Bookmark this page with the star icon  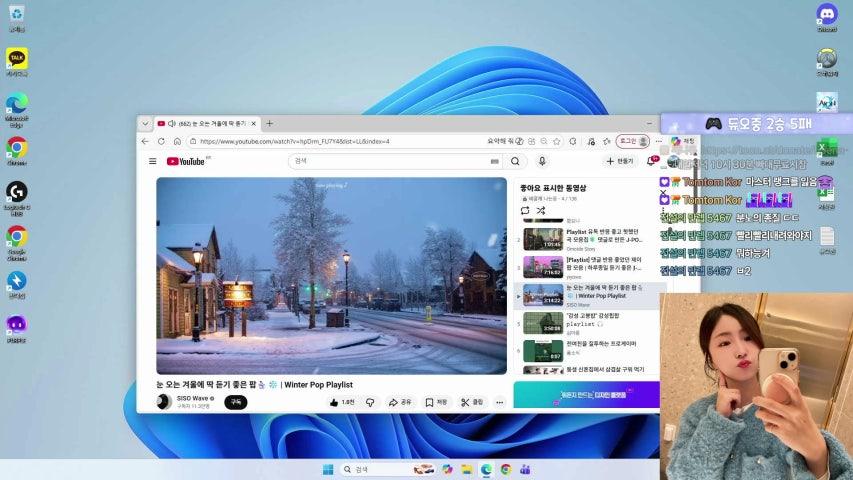pyautogui.click(x=557, y=141)
